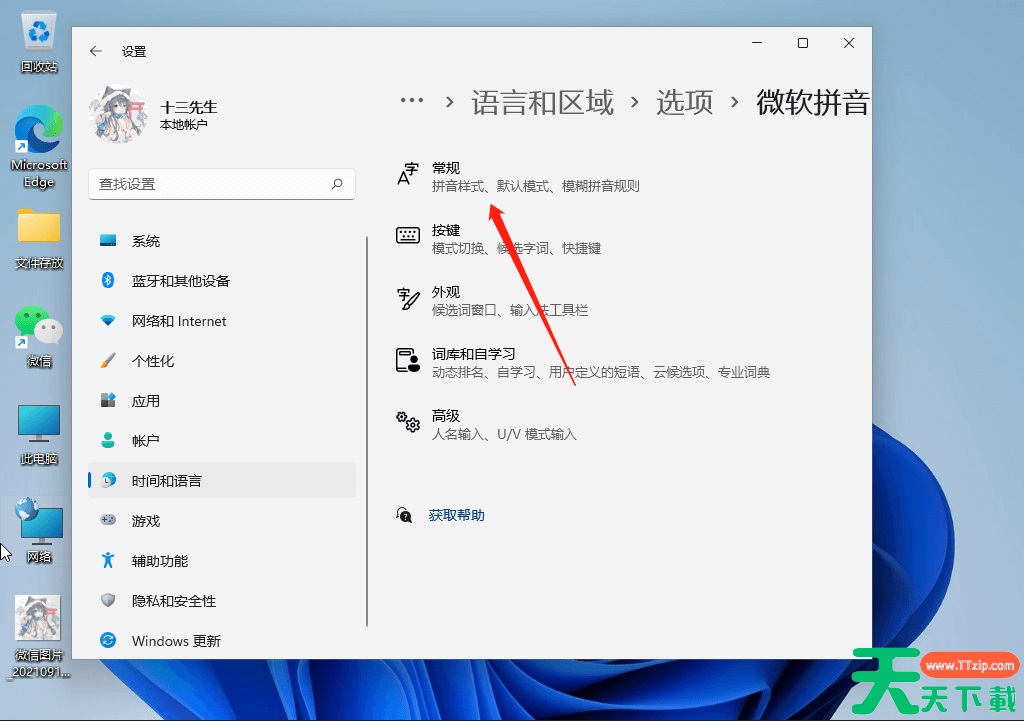Viewport: 1024px width, 721px height.
Task: Open the 回收站 recycle bin desktop icon
Action: coord(39,42)
